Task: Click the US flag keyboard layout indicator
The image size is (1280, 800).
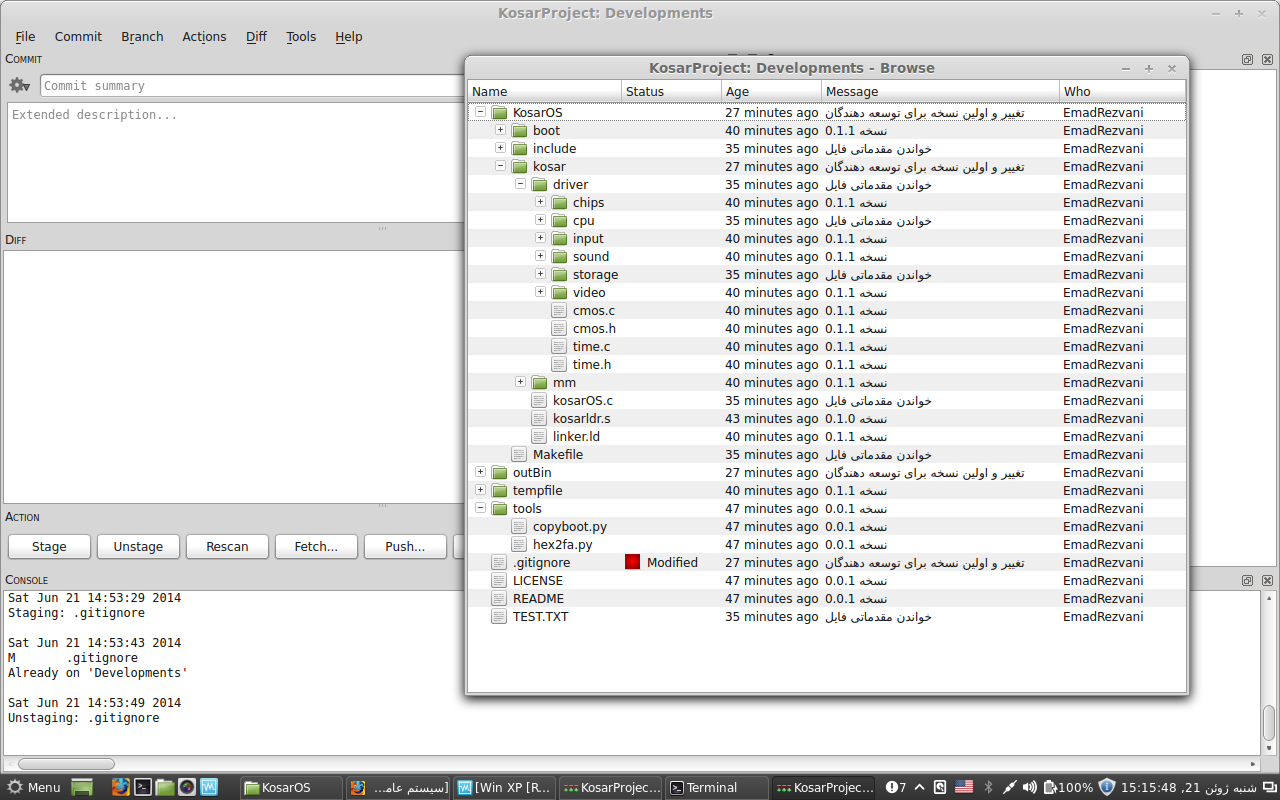Action: (x=963, y=787)
